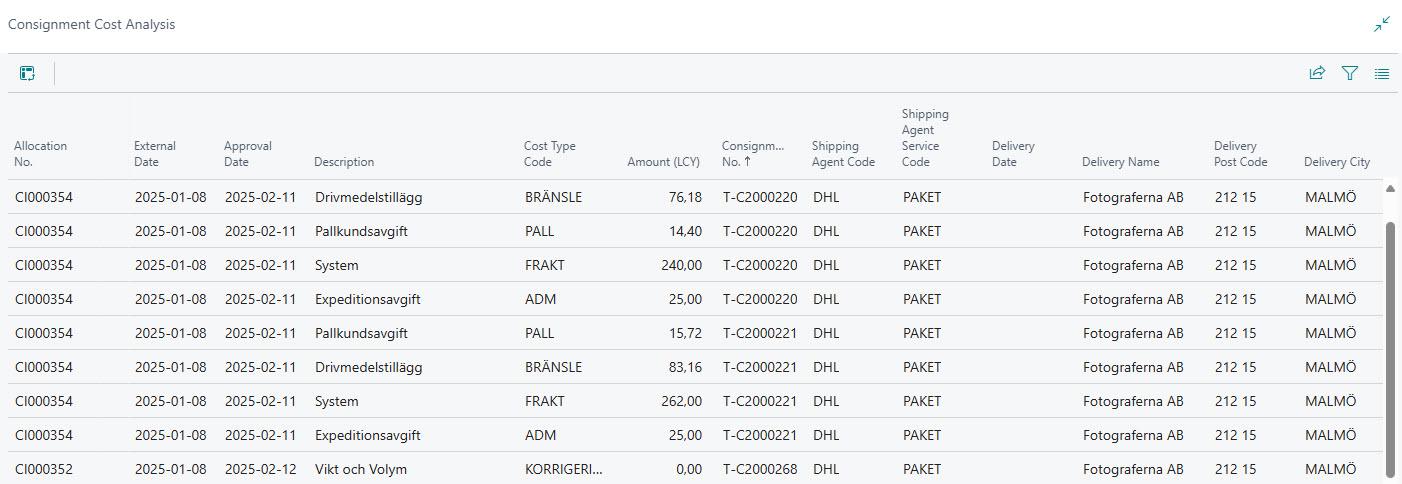Click the Shipping Agent Service Code header
Screen dimensions: 1402x484
924,138
